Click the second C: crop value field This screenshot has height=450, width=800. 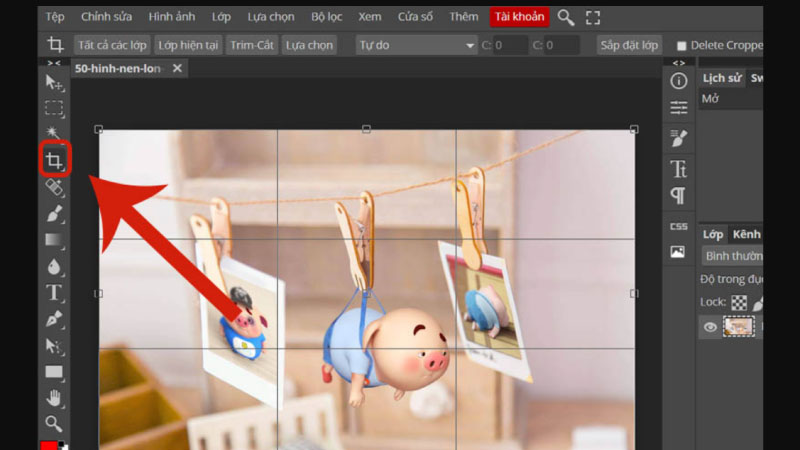tap(562, 45)
